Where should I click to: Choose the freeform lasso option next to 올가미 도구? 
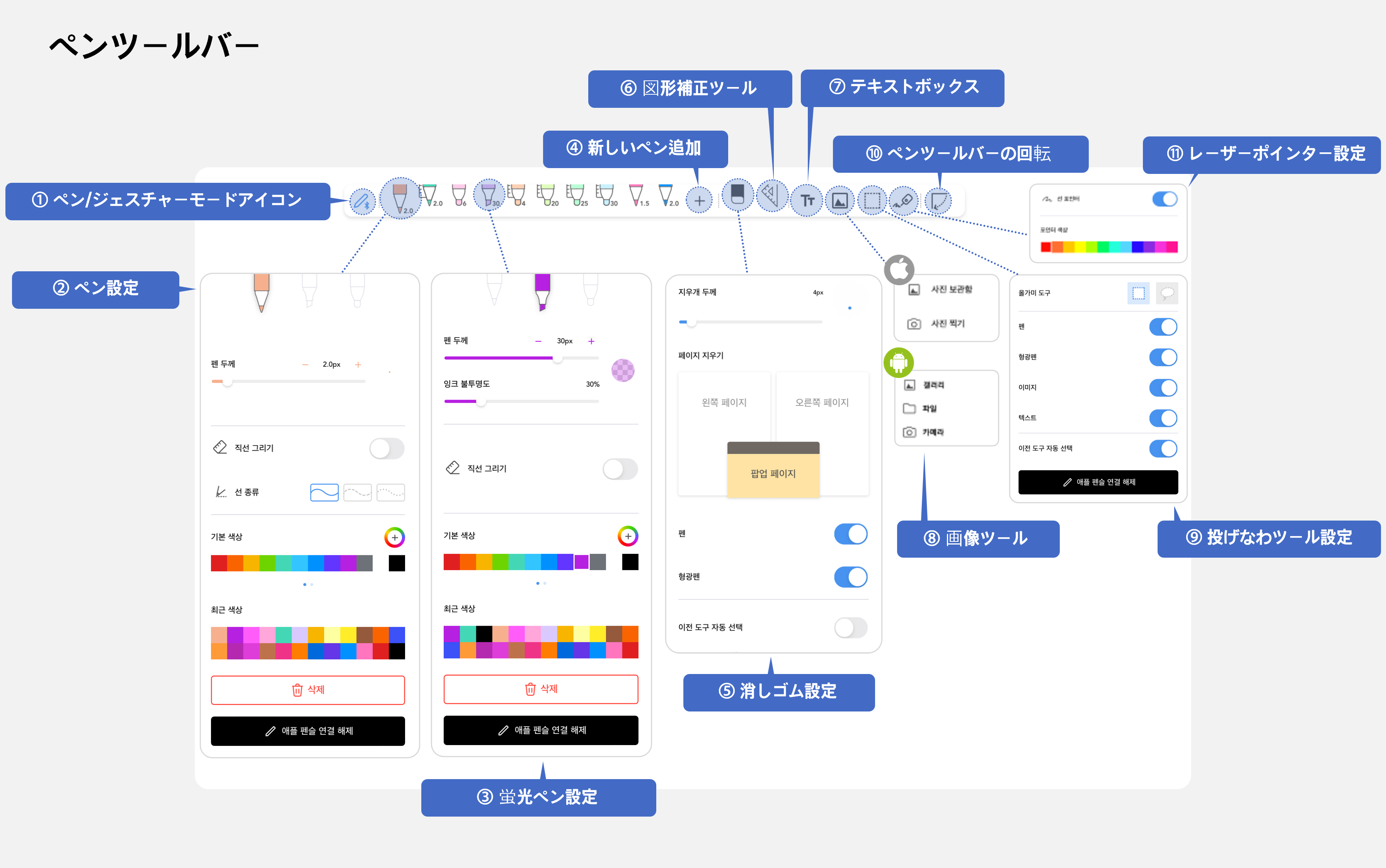coord(1167,293)
